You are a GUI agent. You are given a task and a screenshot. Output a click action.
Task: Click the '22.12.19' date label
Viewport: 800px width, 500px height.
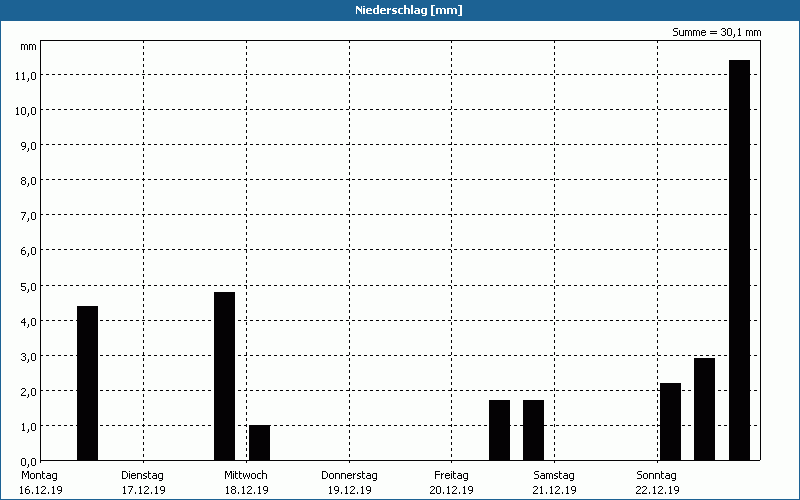click(x=657, y=490)
